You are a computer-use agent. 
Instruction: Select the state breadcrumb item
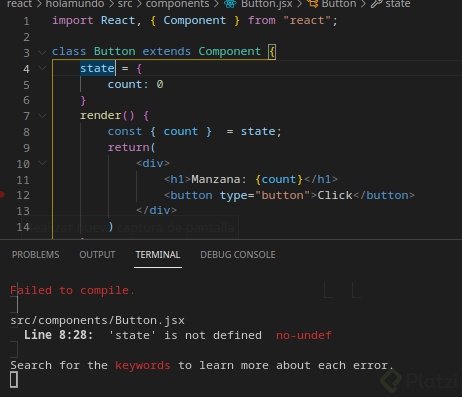tap(398, 4)
